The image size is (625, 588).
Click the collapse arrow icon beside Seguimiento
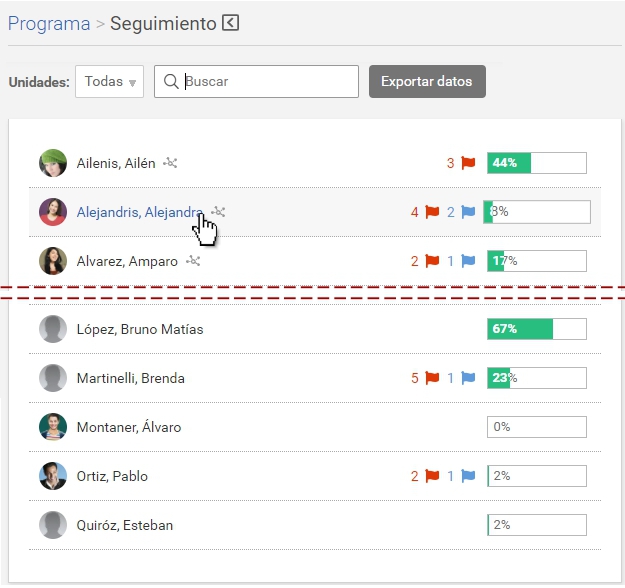click(231, 23)
